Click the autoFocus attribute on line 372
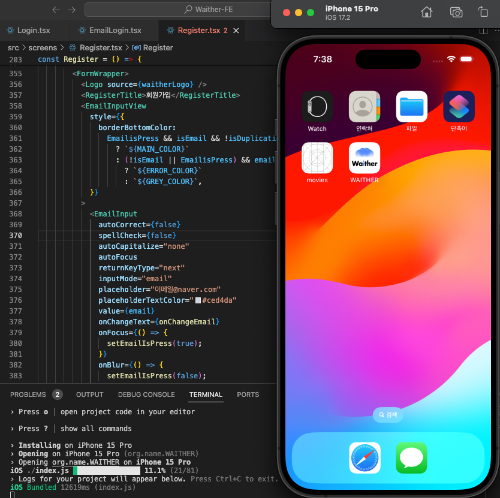The height and width of the screenshot is (498, 500). click(x=118, y=257)
